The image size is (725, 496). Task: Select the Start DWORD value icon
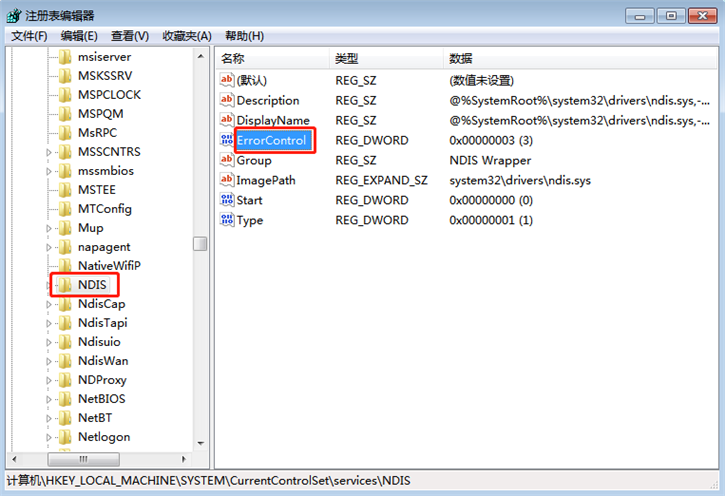[227, 200]
